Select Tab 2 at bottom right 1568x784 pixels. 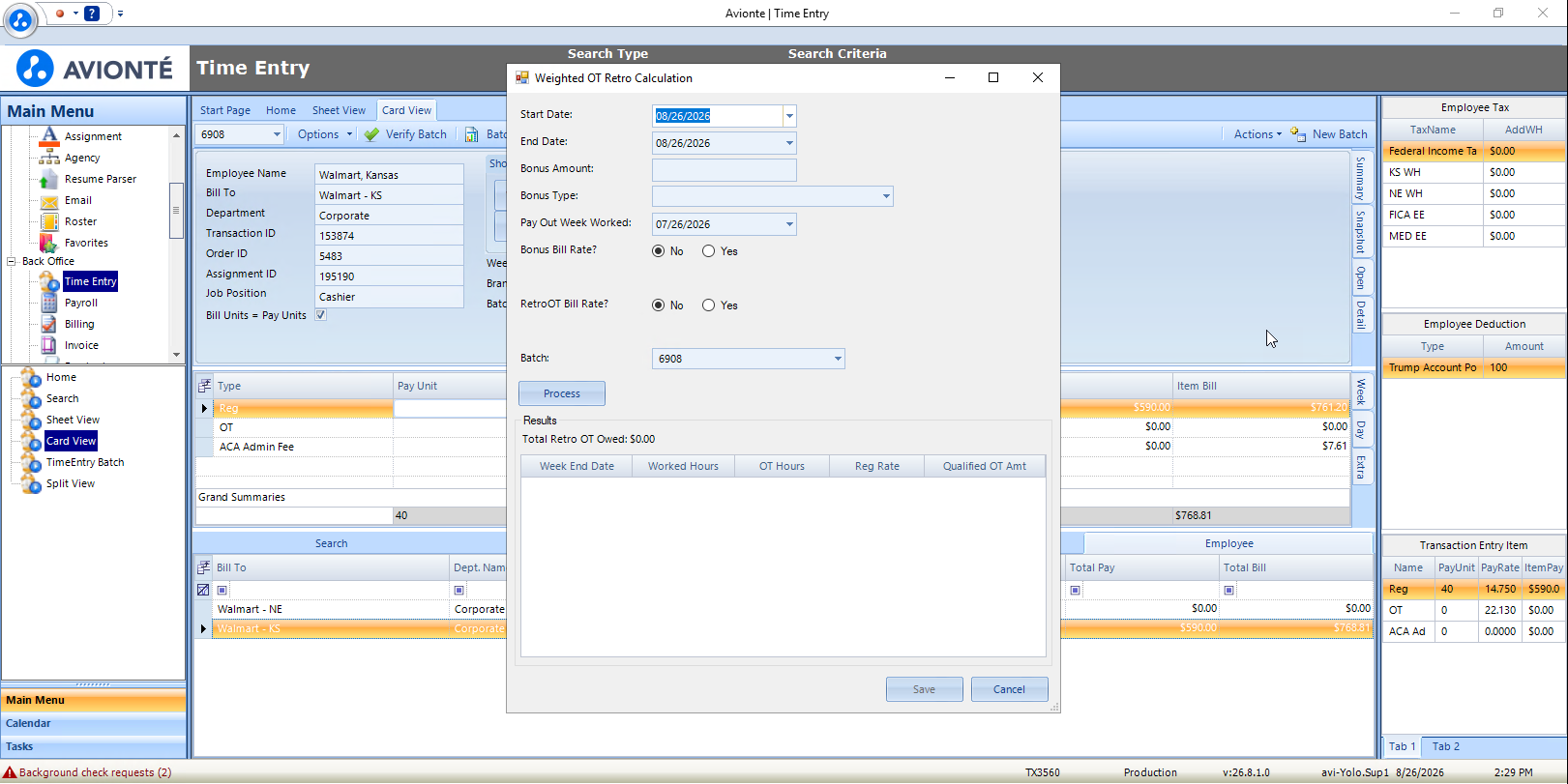[x=1445, y=746]
